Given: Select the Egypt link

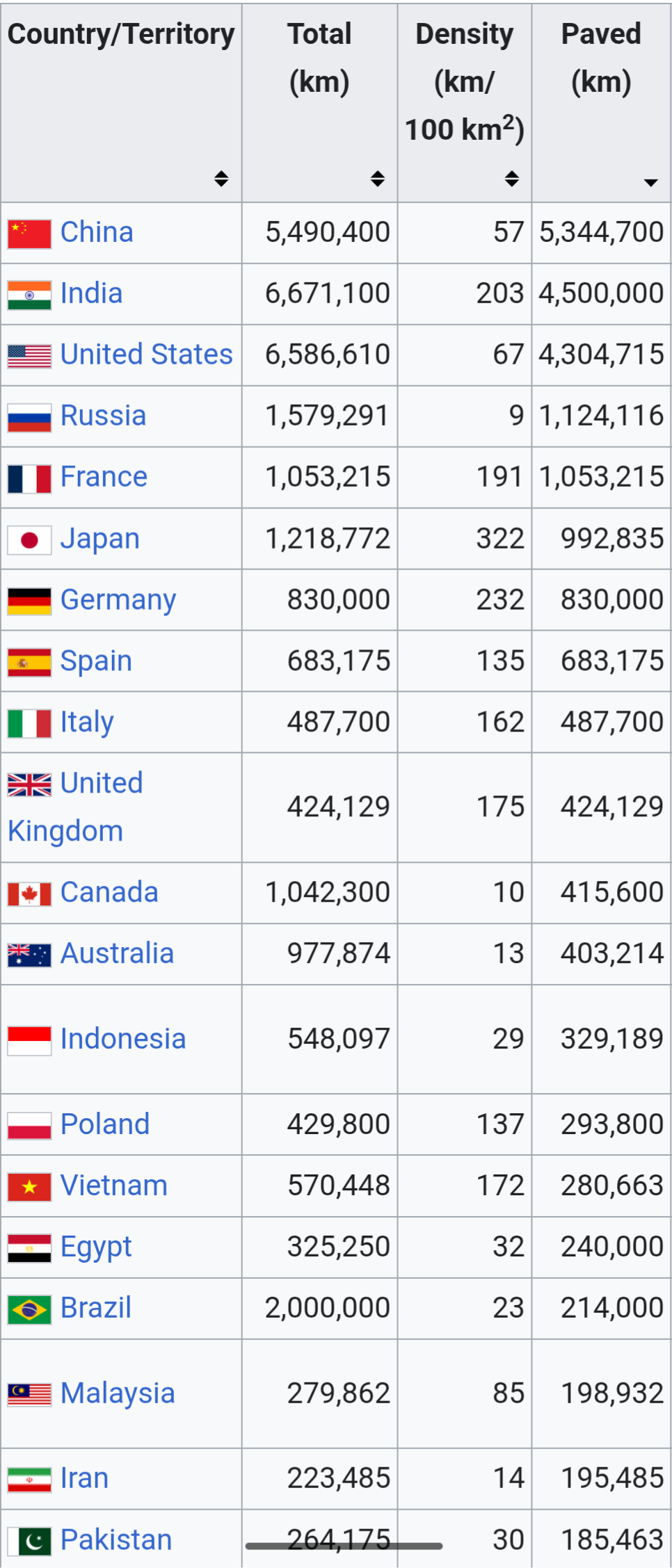Looking at the screenshot, I should pos(96,1247).
